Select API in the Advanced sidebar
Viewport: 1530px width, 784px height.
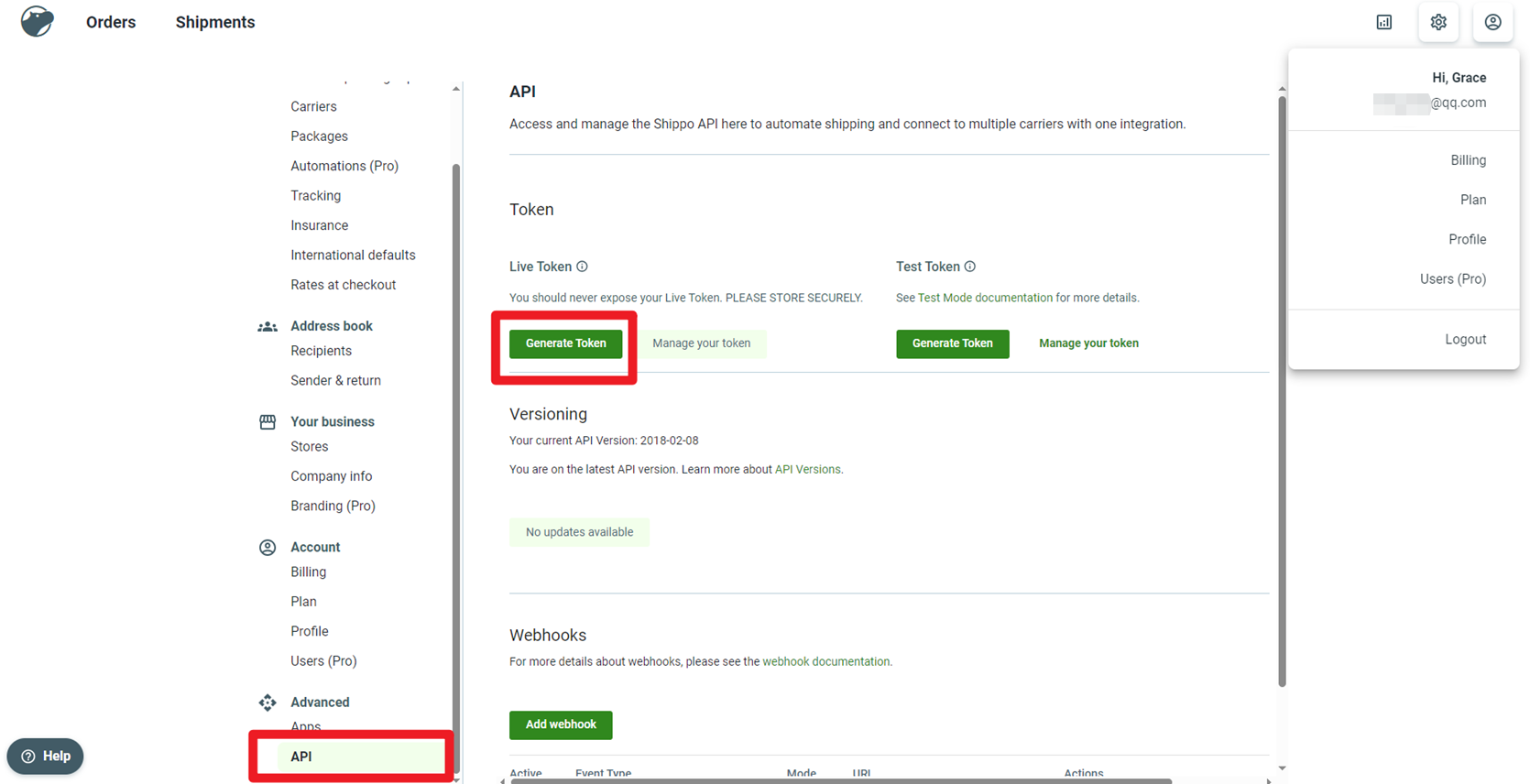coord(301,757)
